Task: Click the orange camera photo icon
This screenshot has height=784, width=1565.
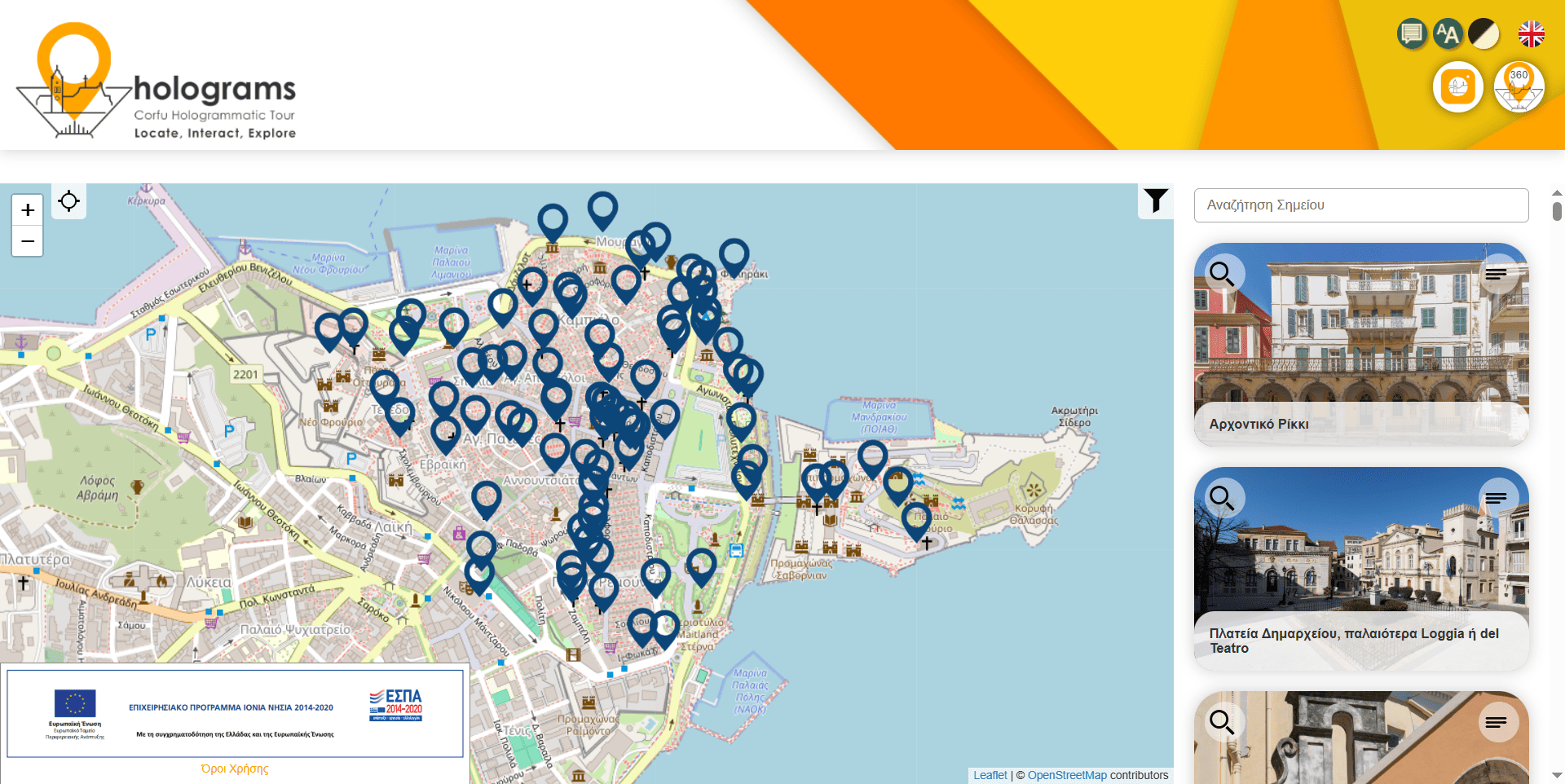Action: [1457, 86]
